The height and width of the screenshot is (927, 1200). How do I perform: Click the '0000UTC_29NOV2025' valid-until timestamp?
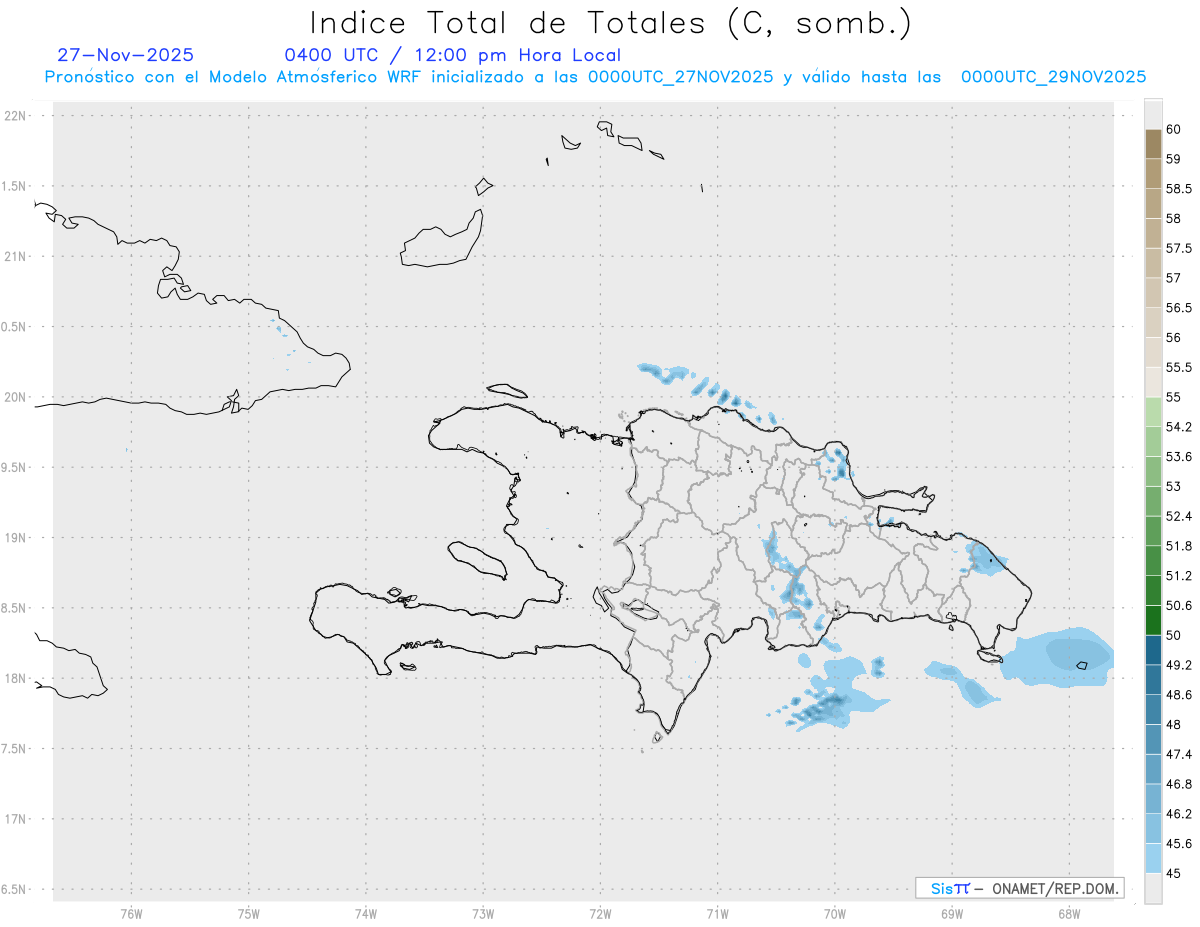point(1053,77)
